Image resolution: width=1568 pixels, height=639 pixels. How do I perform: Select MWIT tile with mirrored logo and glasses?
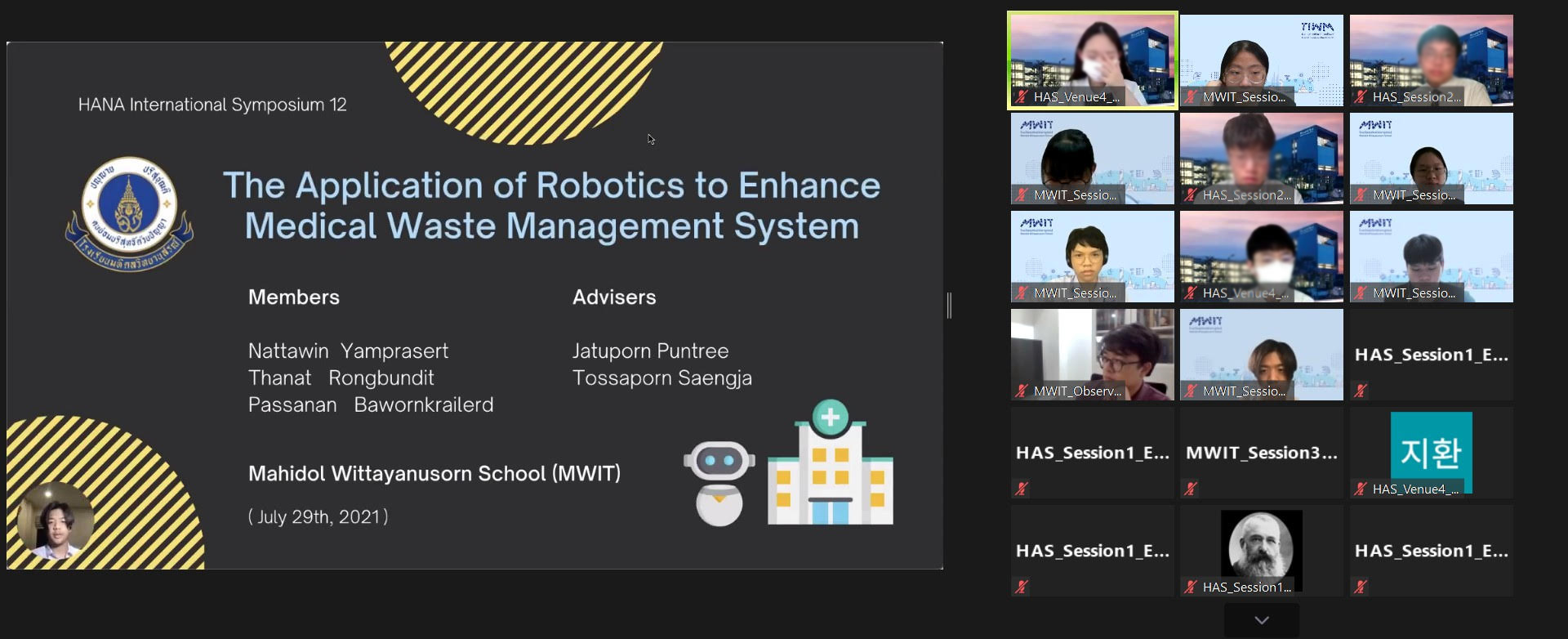1261,60
